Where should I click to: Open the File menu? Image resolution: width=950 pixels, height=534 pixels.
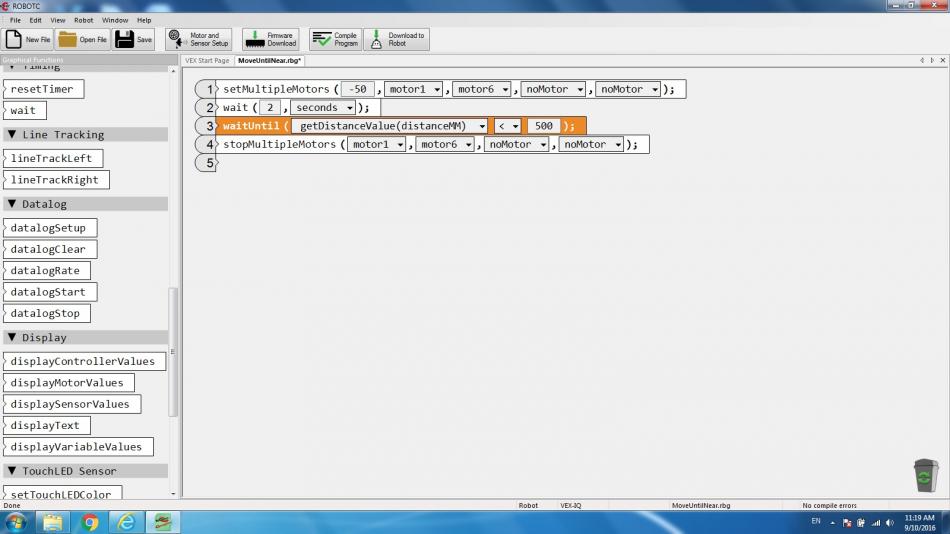15,20
